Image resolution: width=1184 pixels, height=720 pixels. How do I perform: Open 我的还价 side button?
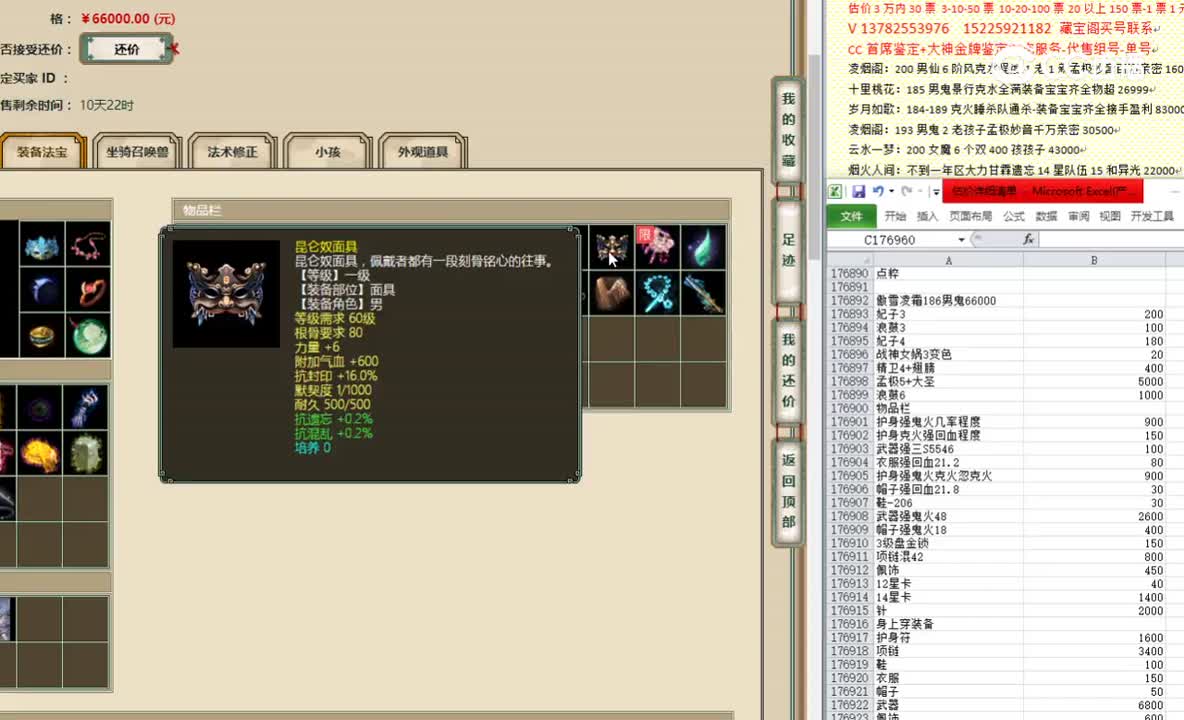click(788, 371)
